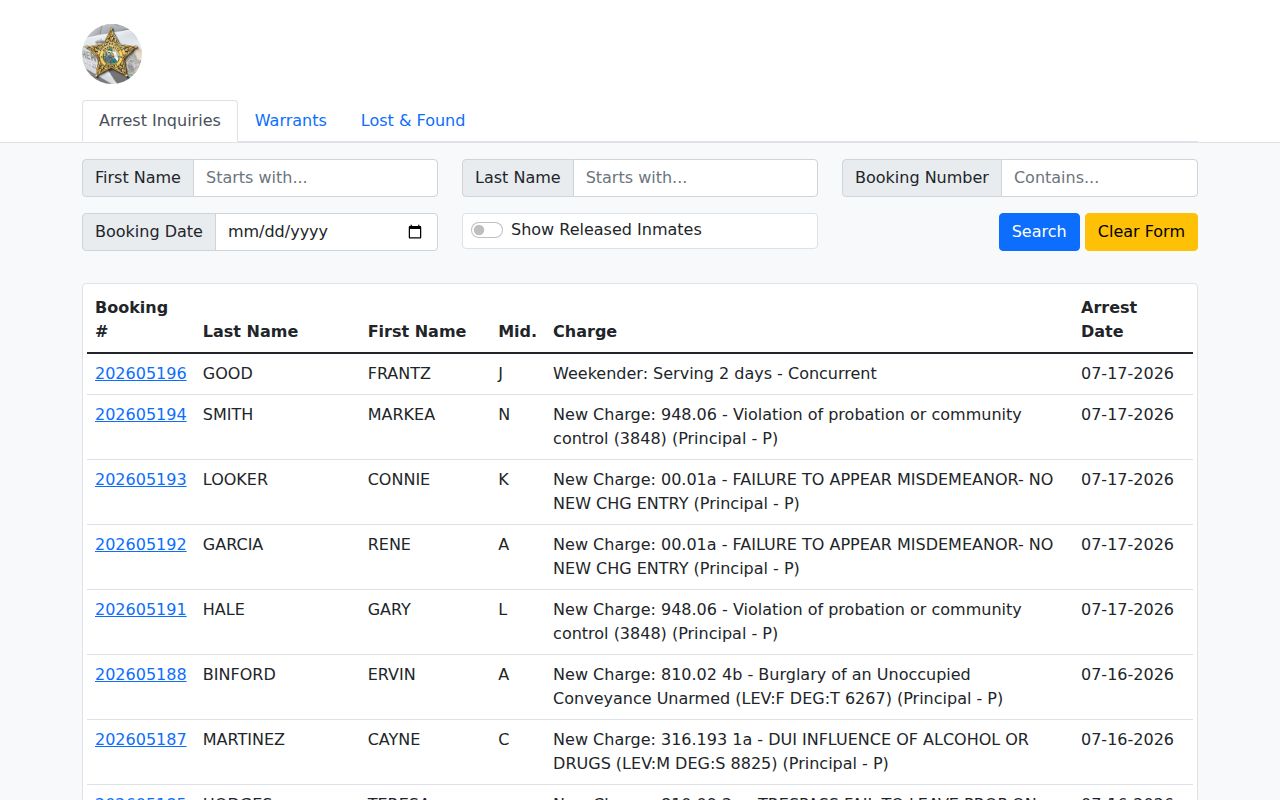Image resolution: width=1280 pixels, height=800 pixels.
Task: Click first name GARY
Action: pyautogui.click(x=389, y=610)
